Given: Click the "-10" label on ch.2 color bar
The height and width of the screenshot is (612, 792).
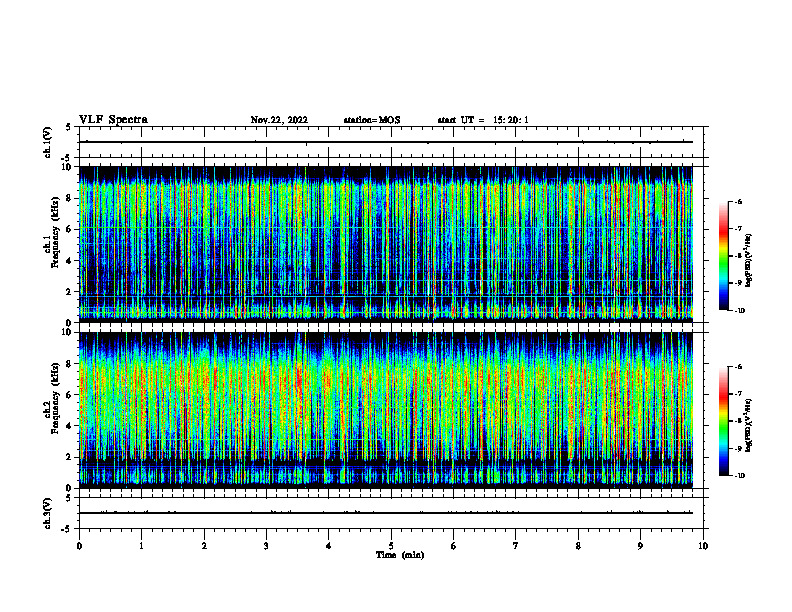Looking at the screenshot, I should pyautogui.click(x=739, y=476).
